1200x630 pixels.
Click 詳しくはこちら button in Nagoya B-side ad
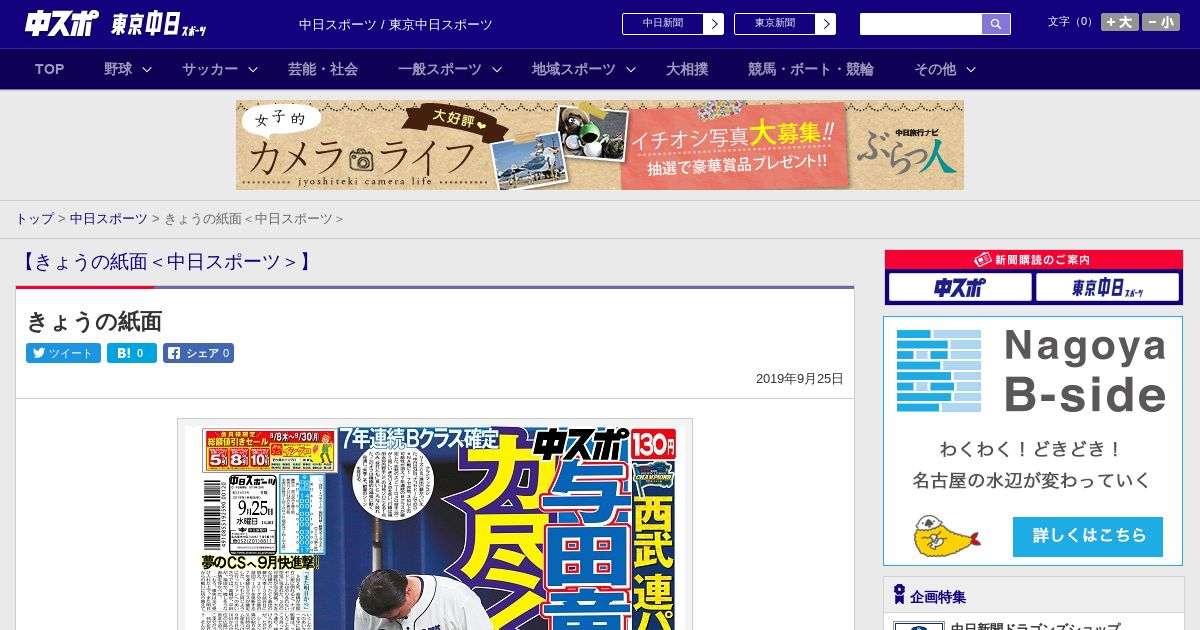coord(1088,536)
